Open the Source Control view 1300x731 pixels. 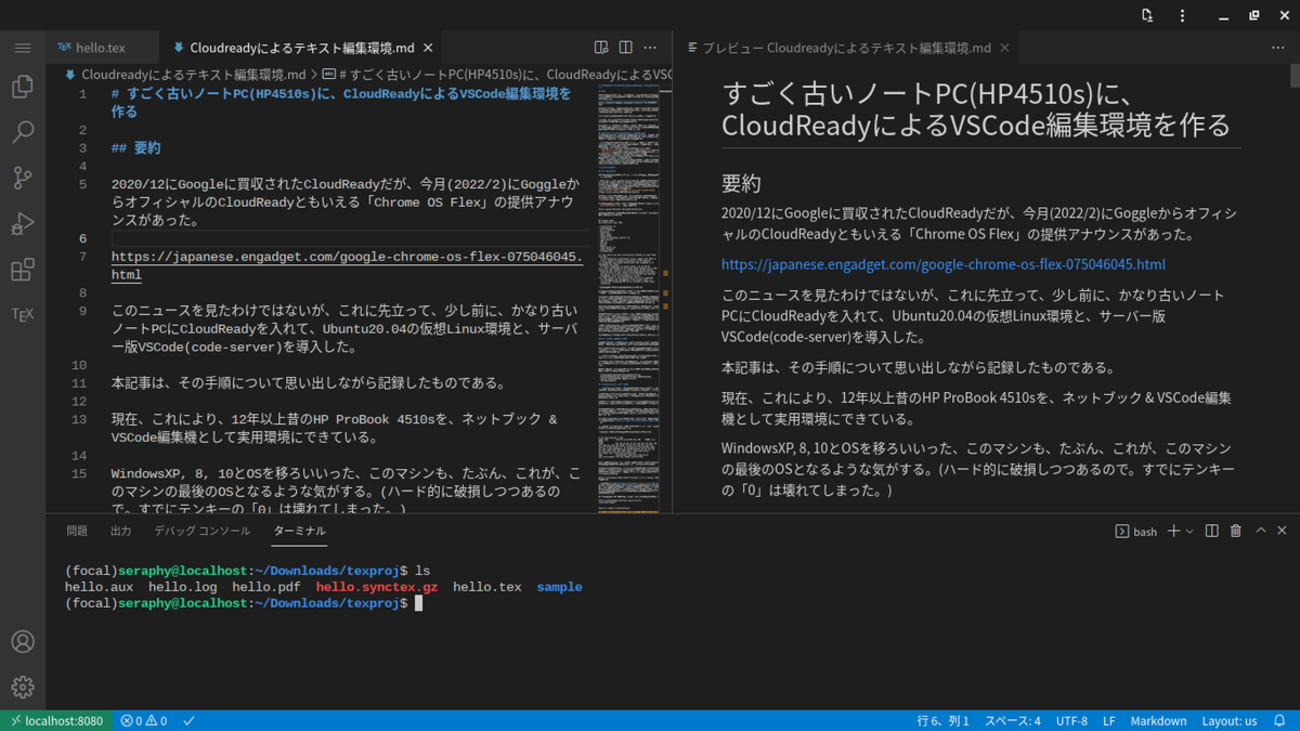(x=22, y=178)
